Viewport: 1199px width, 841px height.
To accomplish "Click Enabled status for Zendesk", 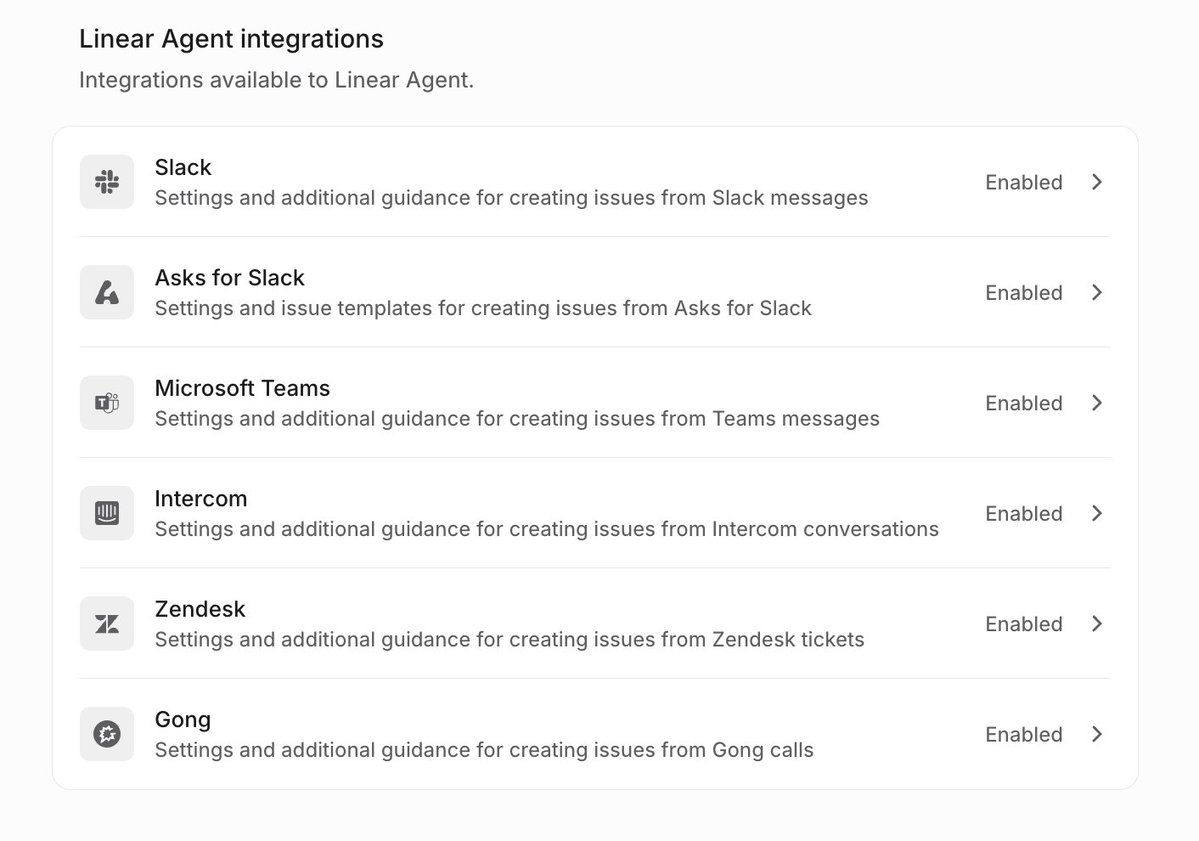I will point(1023,624).
